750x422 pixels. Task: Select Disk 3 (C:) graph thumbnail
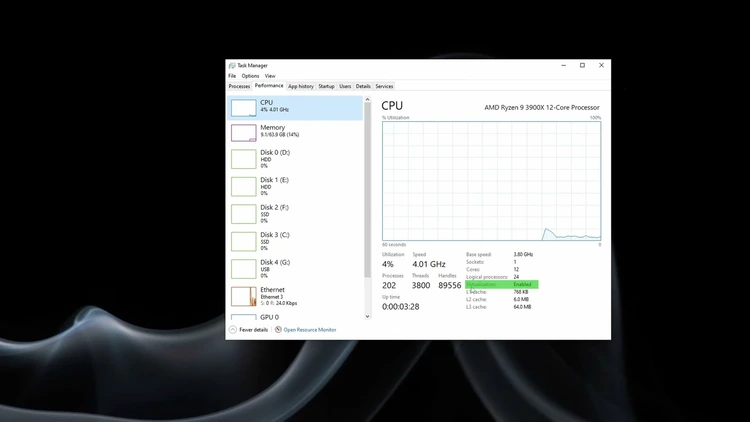click(x=243, y=242)
